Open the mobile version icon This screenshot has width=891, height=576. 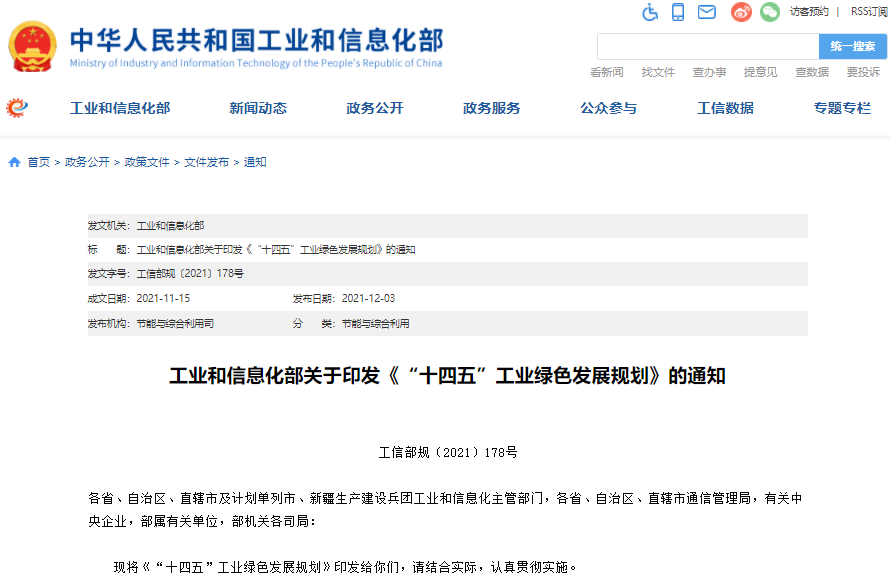(679, 13)
